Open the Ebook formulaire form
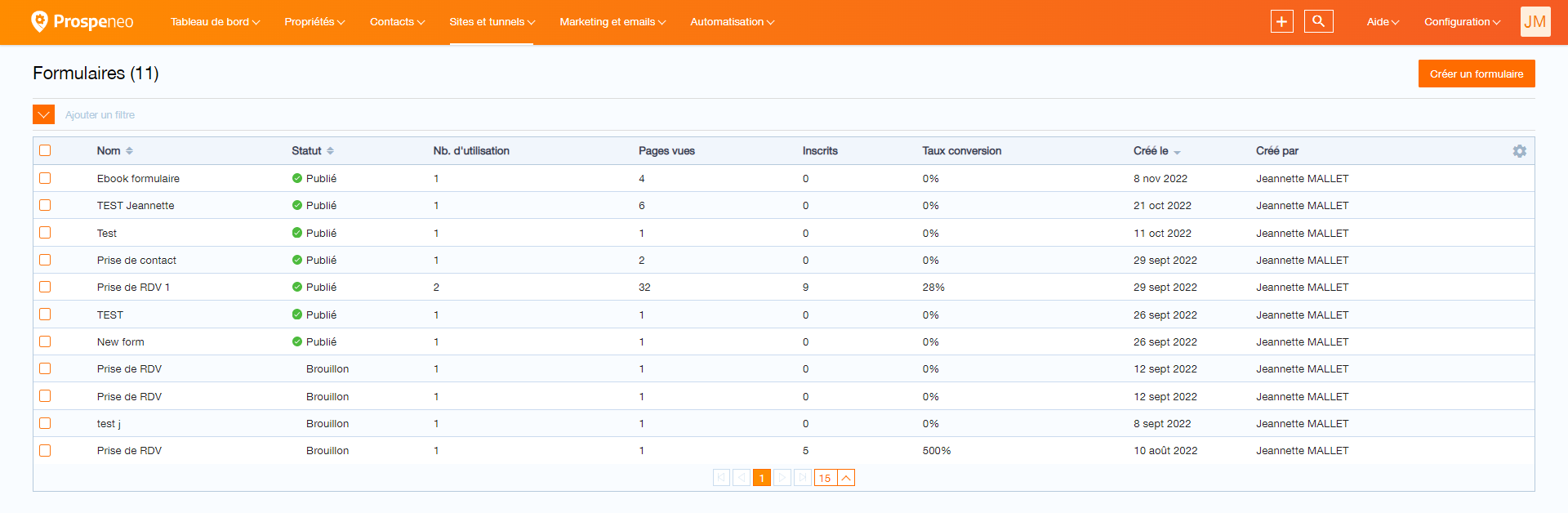 click(138, 179)
